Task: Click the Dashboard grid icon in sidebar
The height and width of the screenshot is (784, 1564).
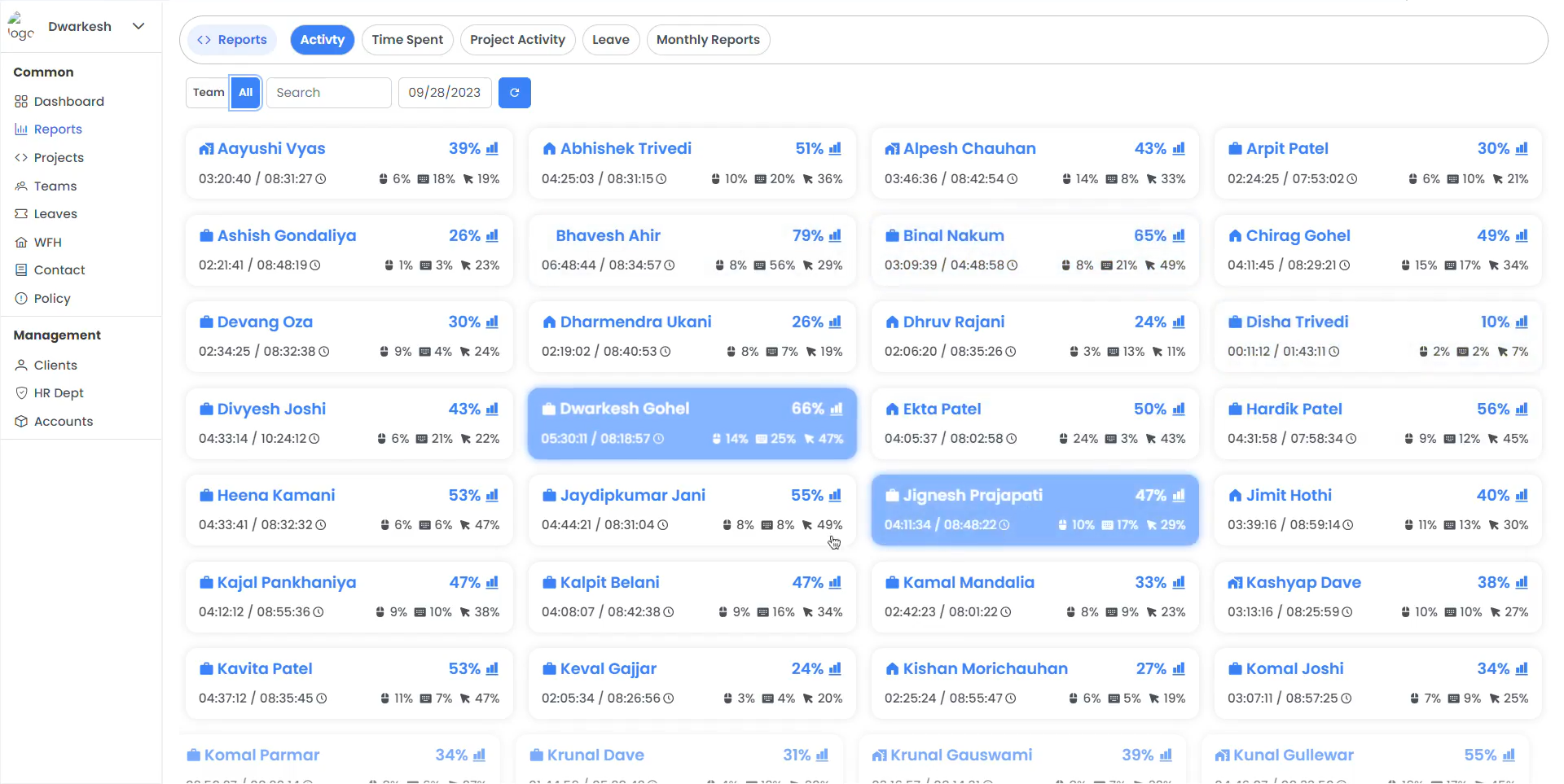Action: click(x=21, y=102)
